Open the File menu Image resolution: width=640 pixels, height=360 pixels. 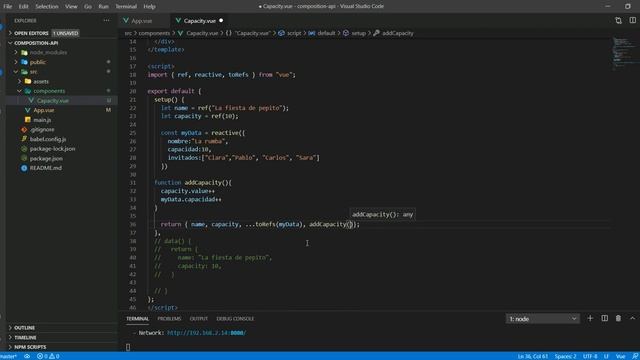pos(7,7)
